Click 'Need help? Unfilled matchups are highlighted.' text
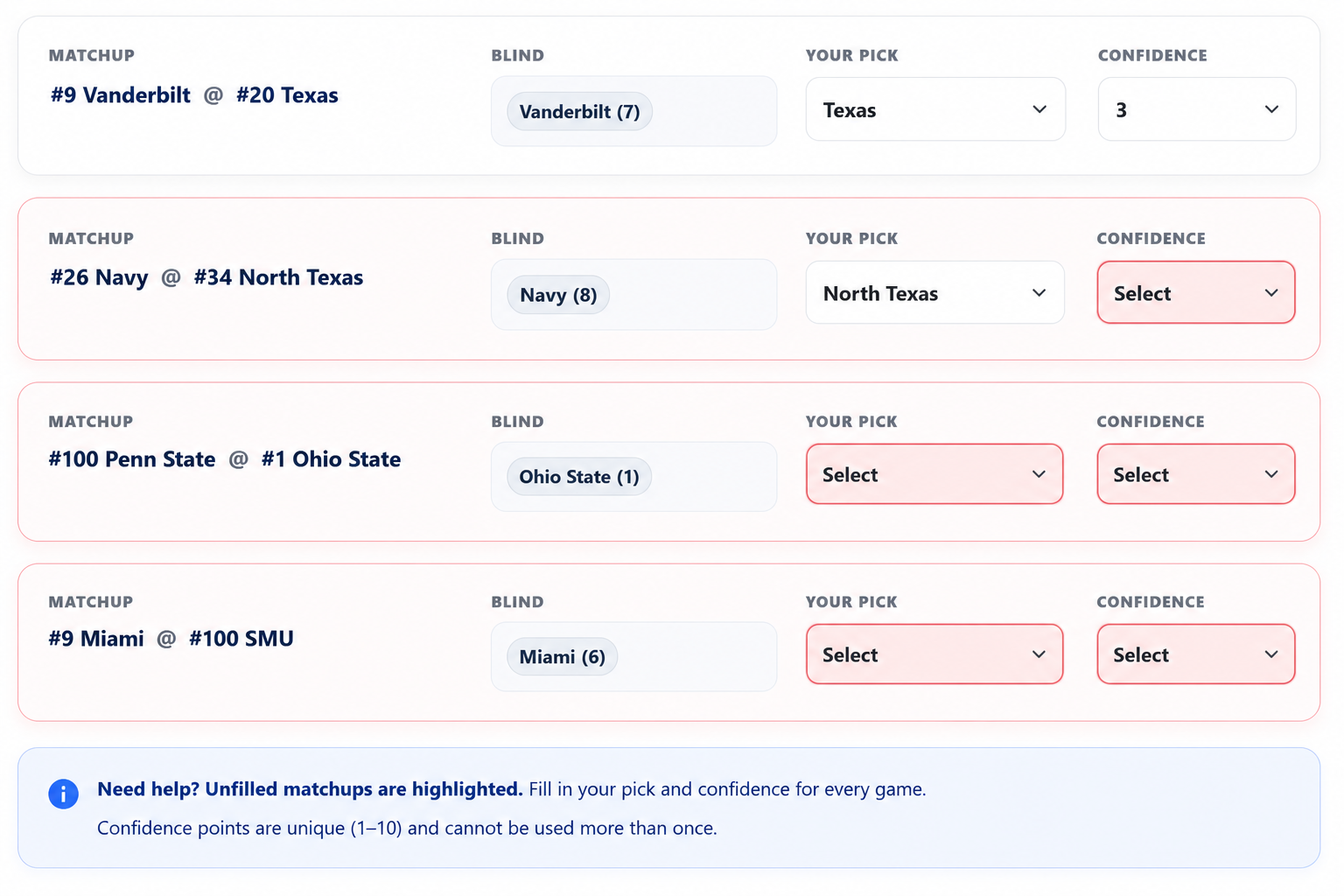The height and width of the screenshot is (896, 1344). pos(310,789)
